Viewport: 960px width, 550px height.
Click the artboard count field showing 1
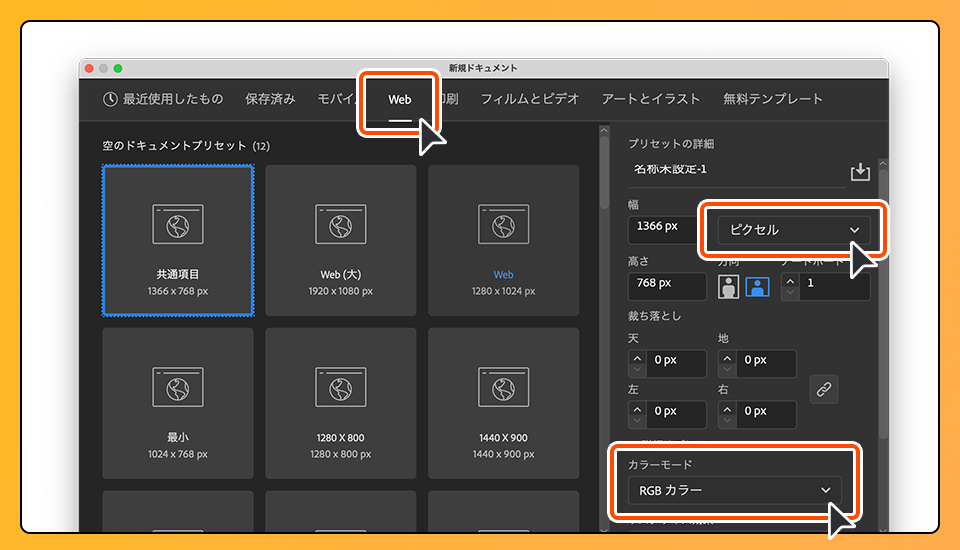click(834, 287)
